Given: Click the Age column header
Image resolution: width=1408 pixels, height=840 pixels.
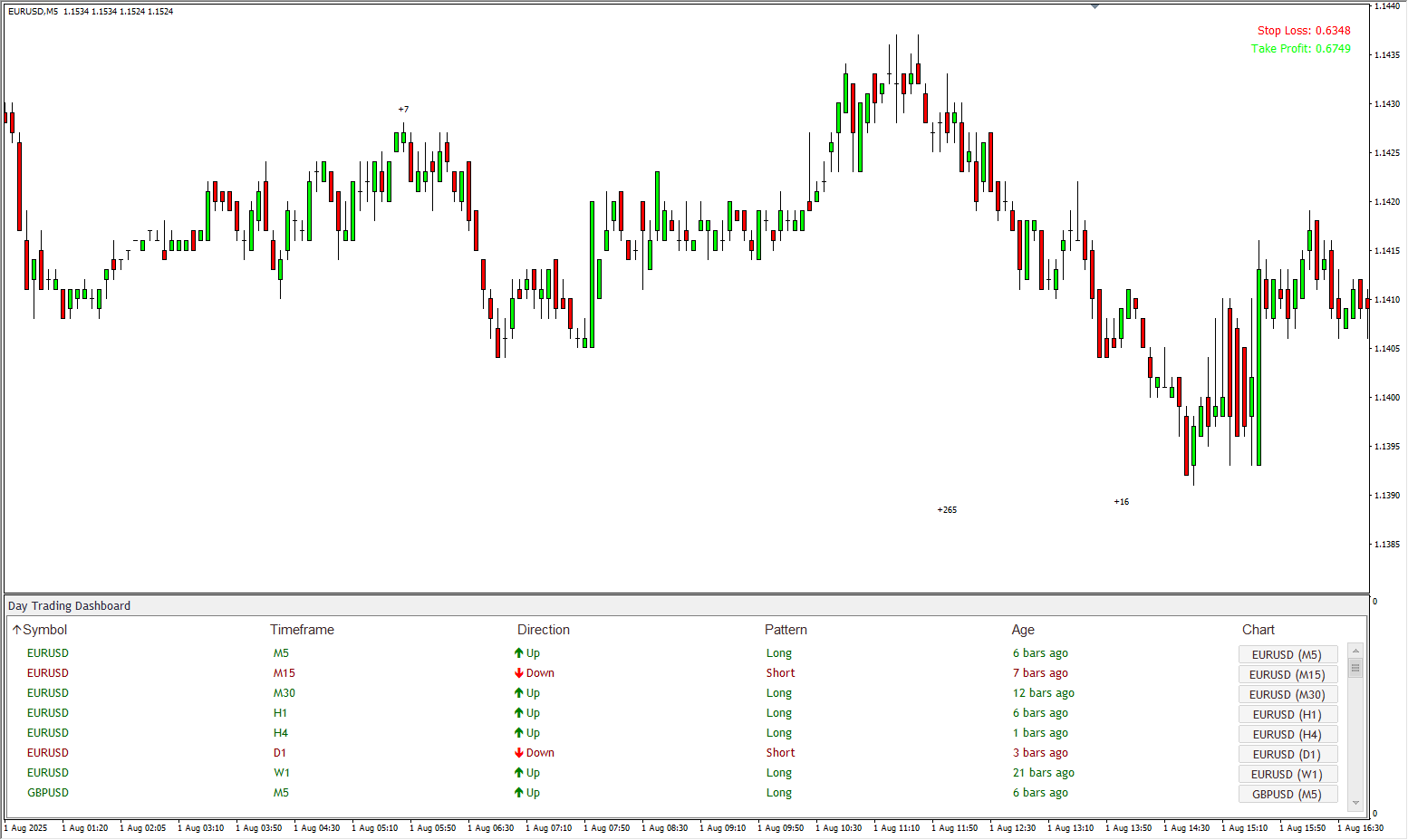Looking at the screenshot, I should [x=1023, y=630].
